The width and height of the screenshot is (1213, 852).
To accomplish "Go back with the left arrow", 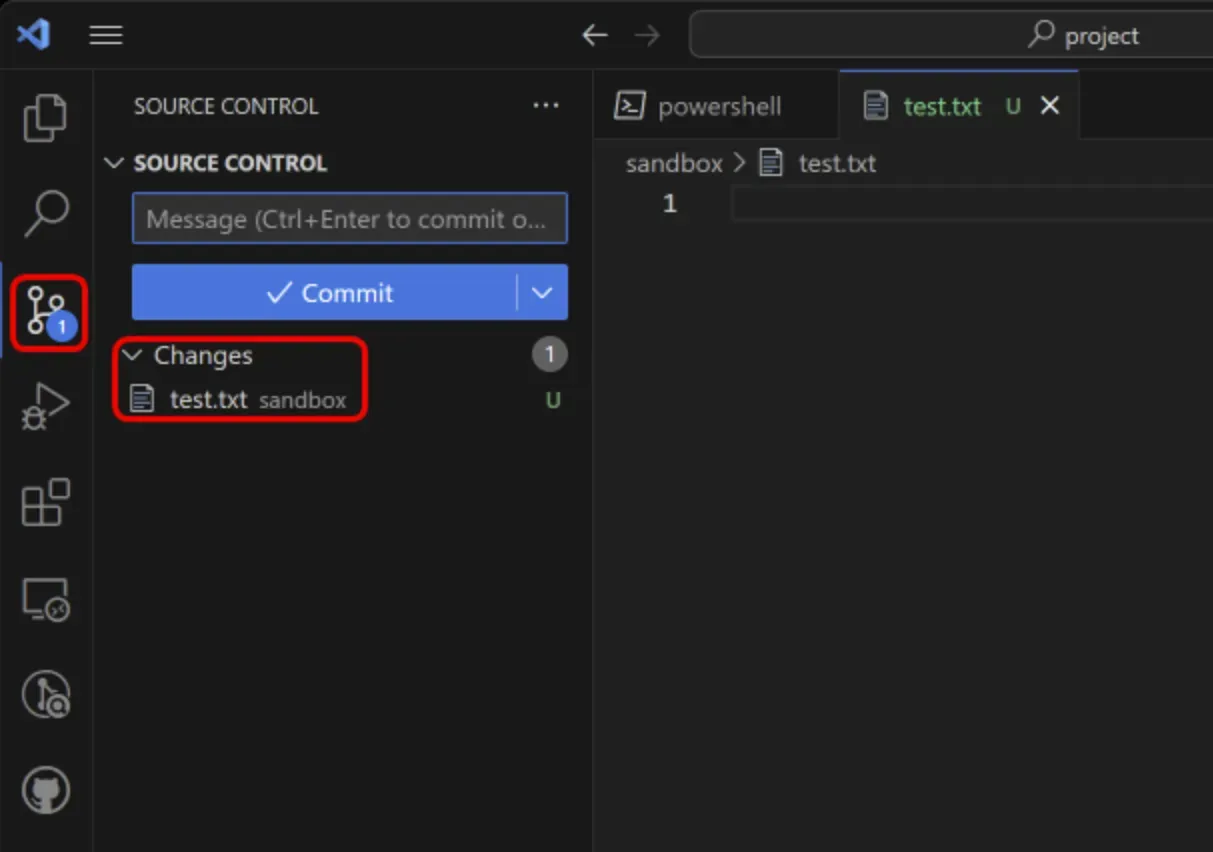I will tap(595, 36).
